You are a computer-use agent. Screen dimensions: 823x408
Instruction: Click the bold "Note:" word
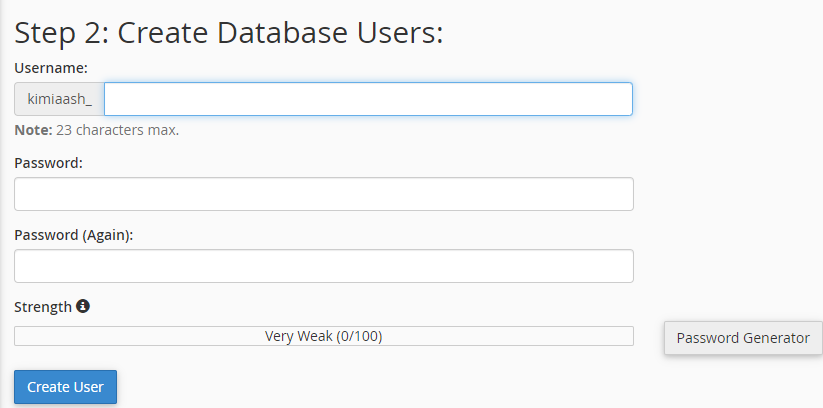33,130
